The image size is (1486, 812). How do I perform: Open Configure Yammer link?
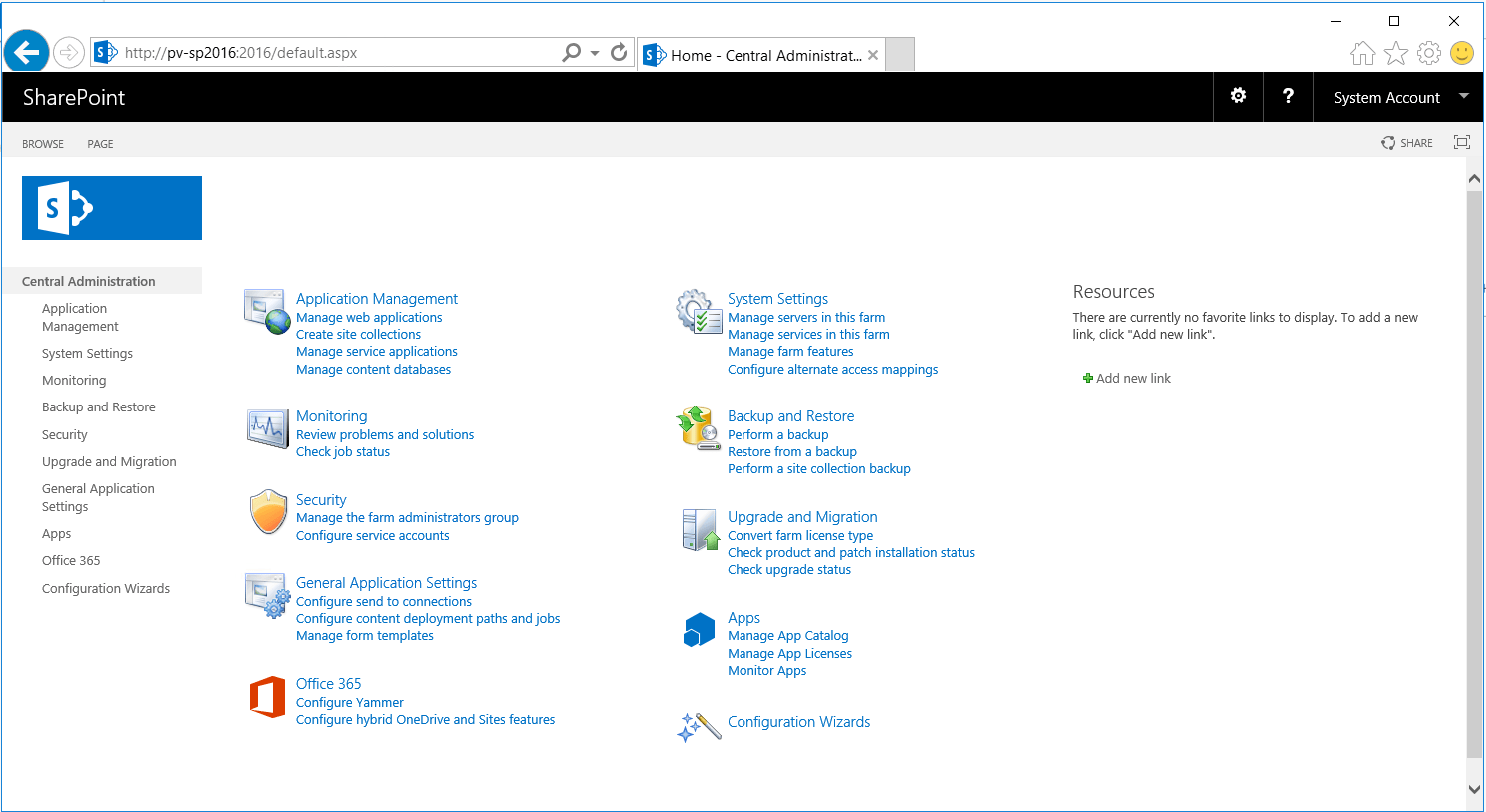coord(350,702)
